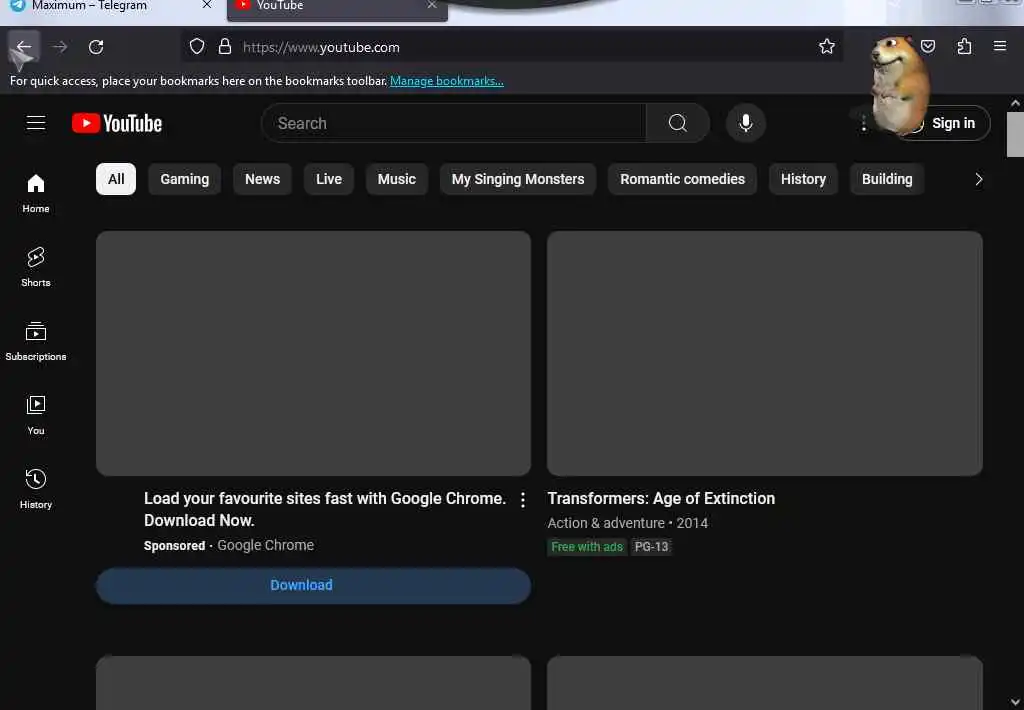Select the Building filter chip
Screen dimensions: 1024x710
887,179
